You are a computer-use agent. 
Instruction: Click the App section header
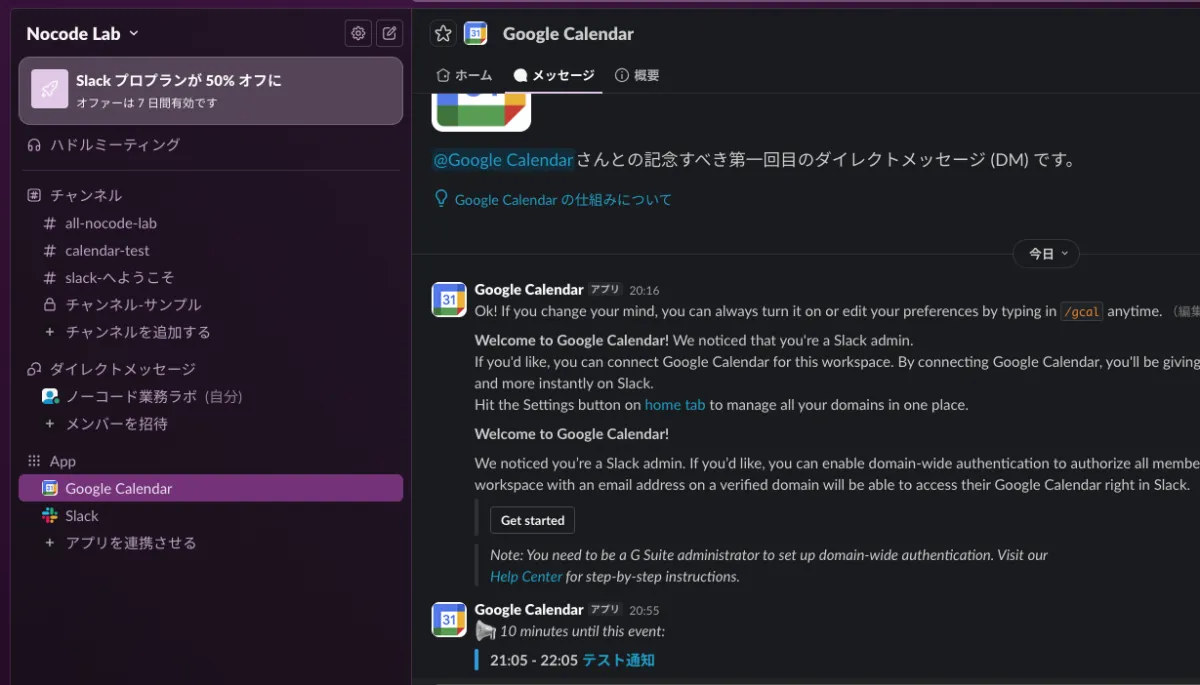(63, 461)
